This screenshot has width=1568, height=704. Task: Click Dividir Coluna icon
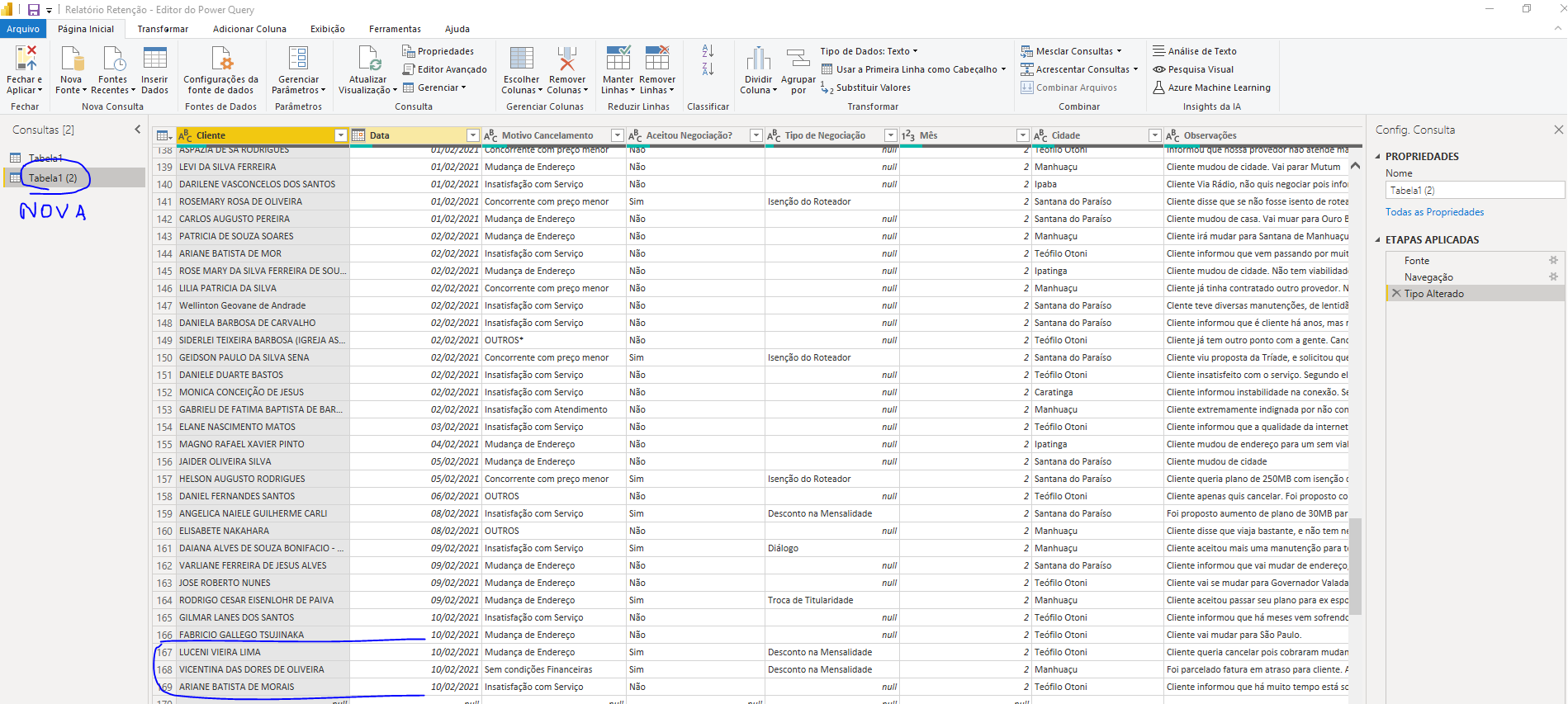[758, 59]
